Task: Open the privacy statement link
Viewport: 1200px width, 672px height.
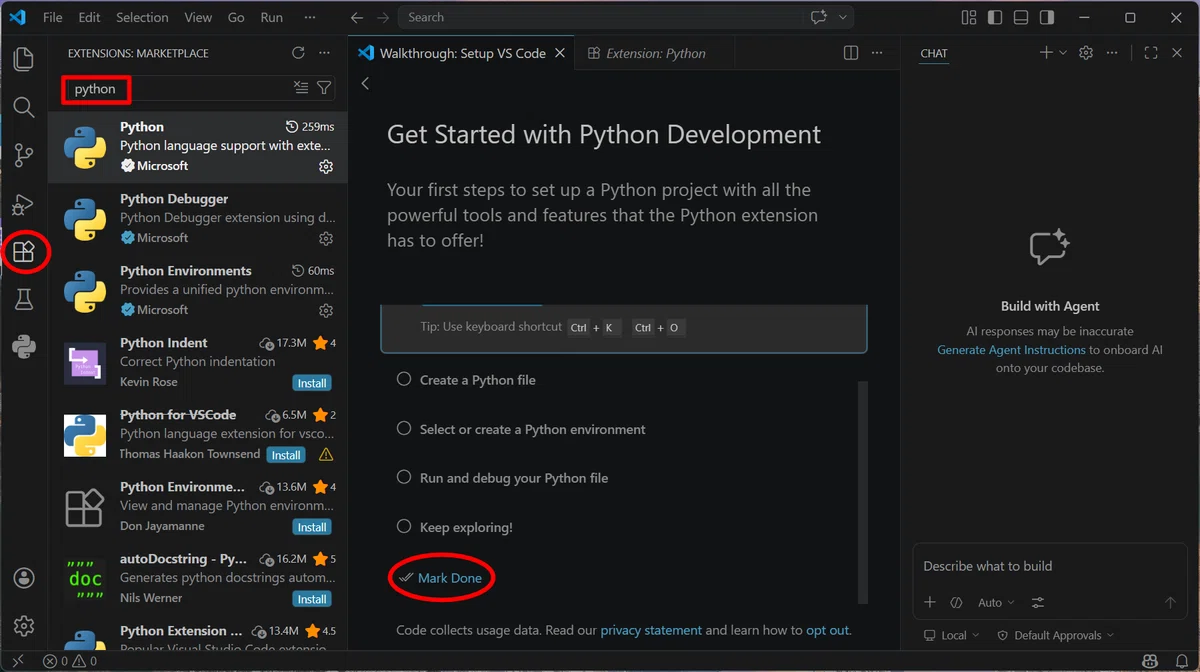Action: click(651, 630)
